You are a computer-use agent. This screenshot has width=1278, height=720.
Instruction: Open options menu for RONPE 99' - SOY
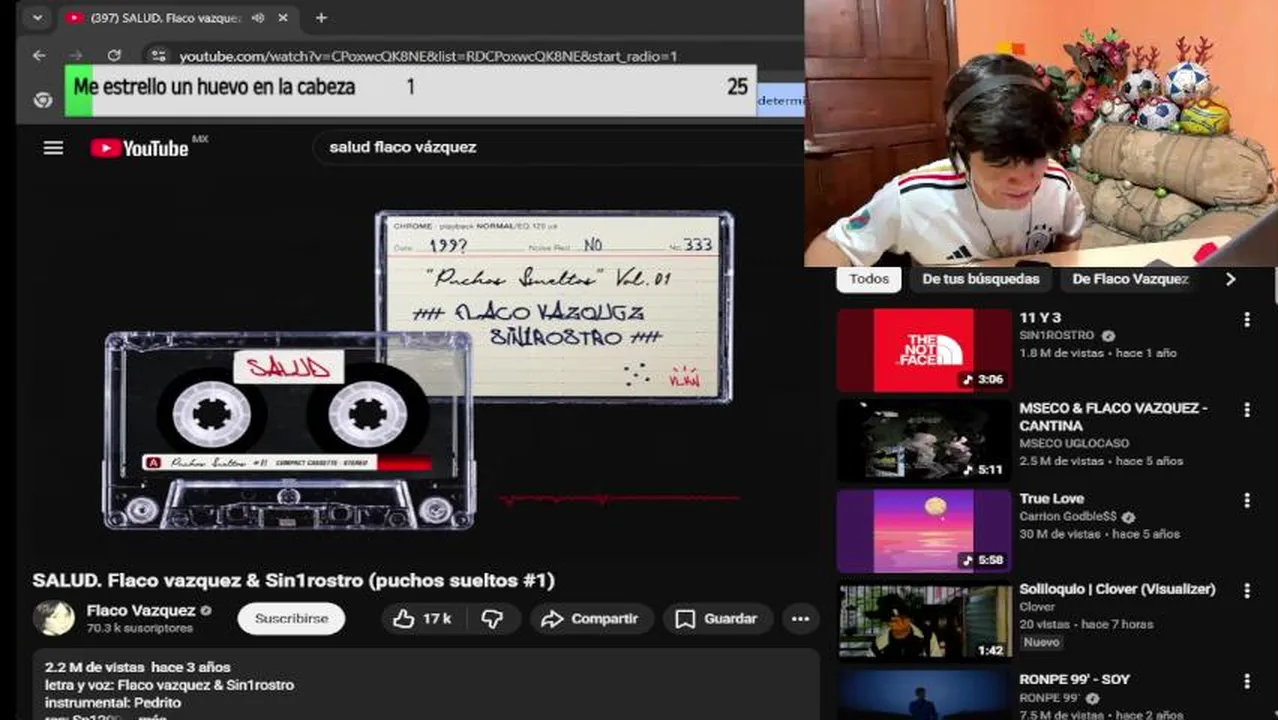tap(1246, 681)
